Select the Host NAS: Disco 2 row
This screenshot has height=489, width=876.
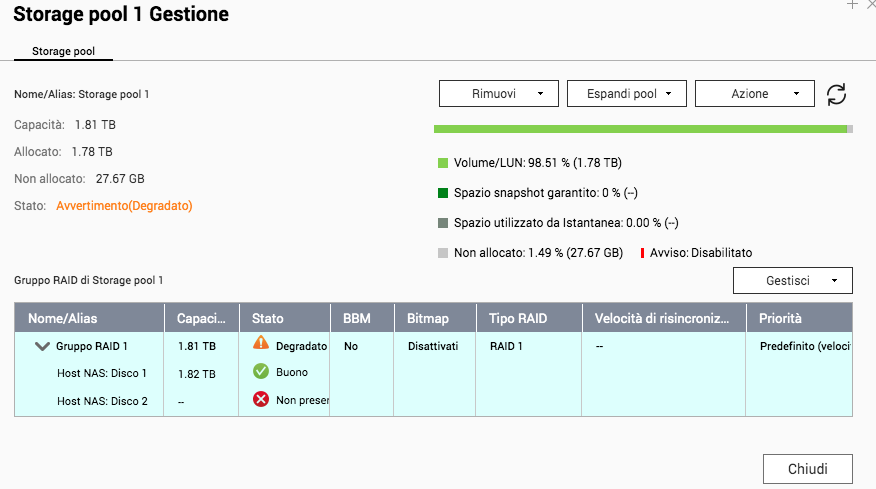coord(102,401)
